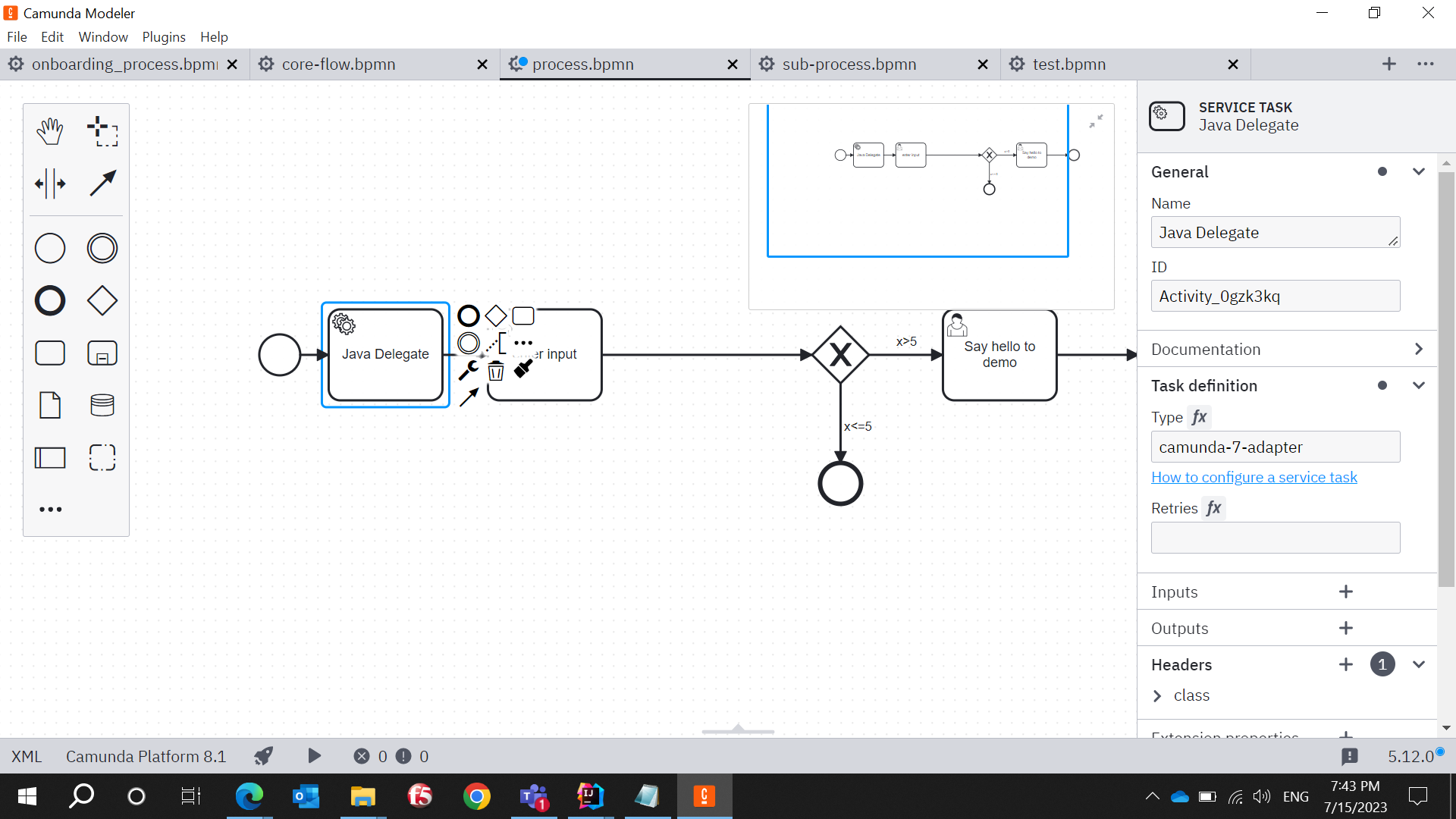The height and width of the screenshot is (819, 1456).
Task: Append task from context pad
Action: coord(523,315)
